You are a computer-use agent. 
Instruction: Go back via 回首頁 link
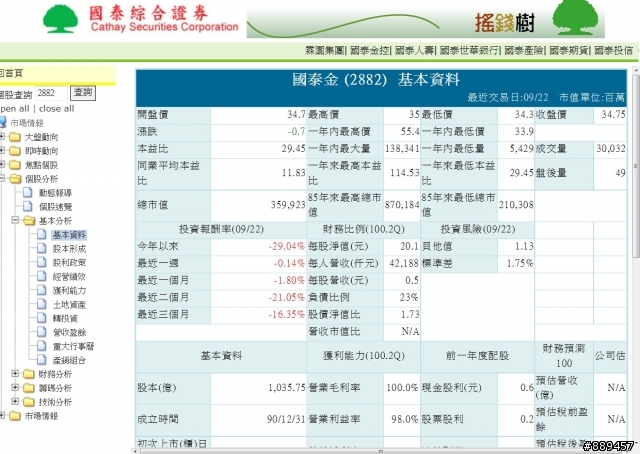(11, 73)
